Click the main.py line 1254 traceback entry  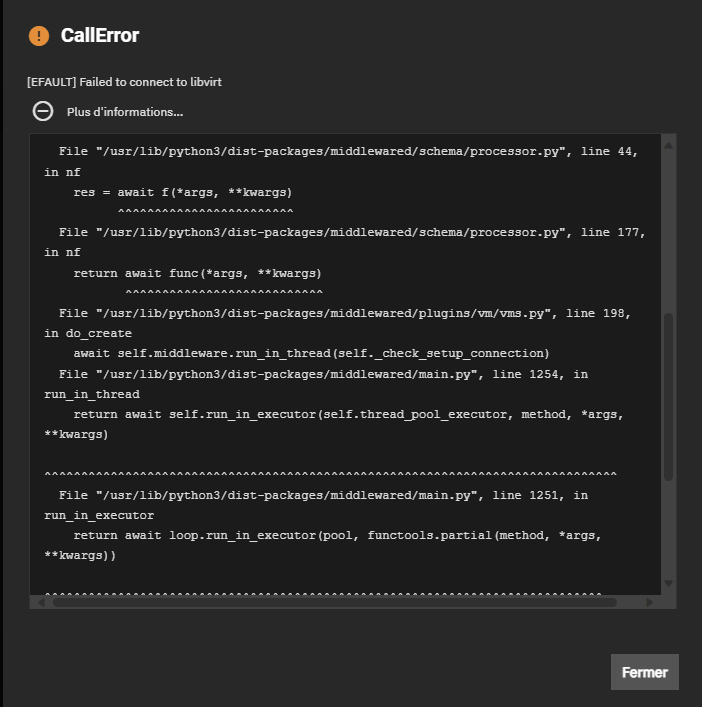click(x=316, y=384)
